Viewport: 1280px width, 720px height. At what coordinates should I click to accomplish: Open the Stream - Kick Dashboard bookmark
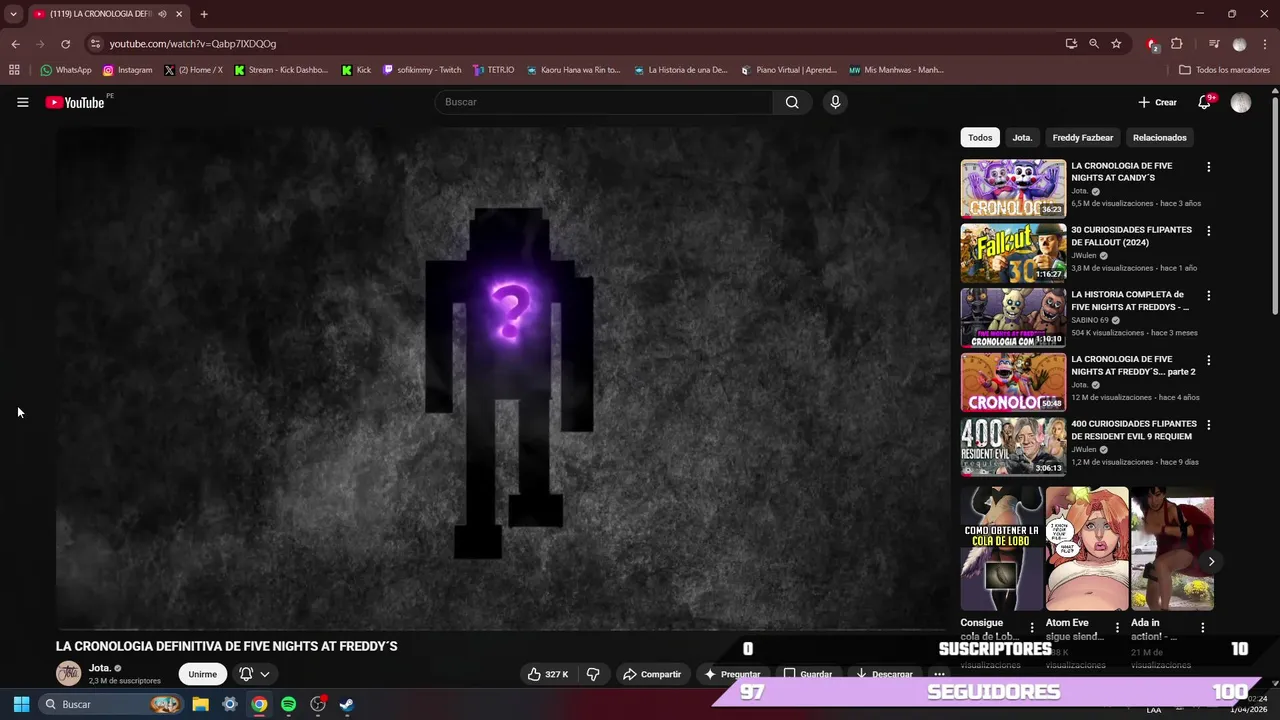click(281, 70)
